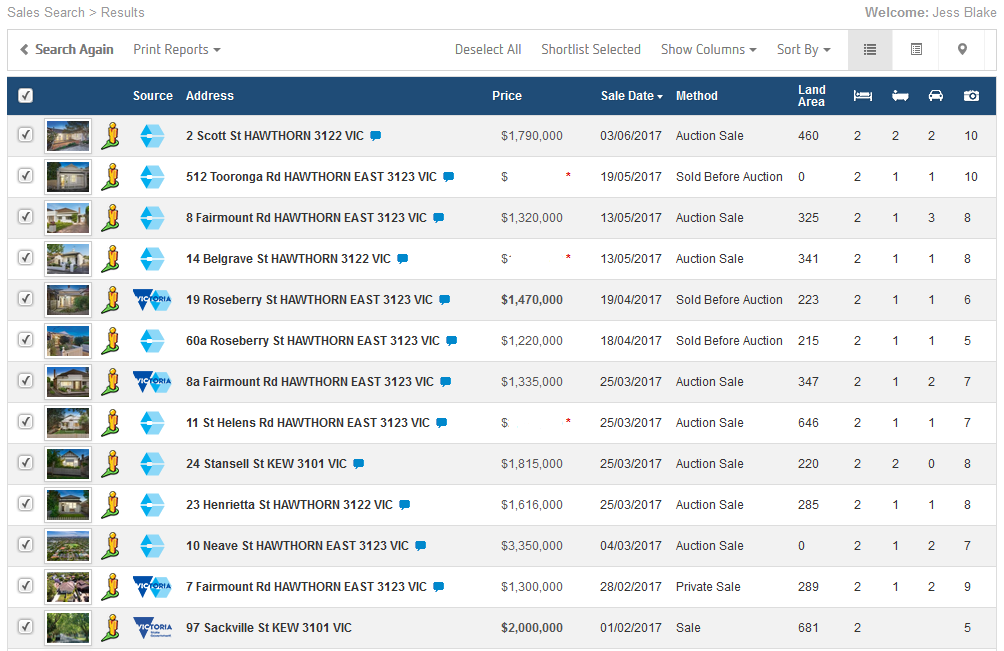This screenshot has width=1004, height=651.
Task: Sort results by Sale Date column
Action: pos(631,96)
